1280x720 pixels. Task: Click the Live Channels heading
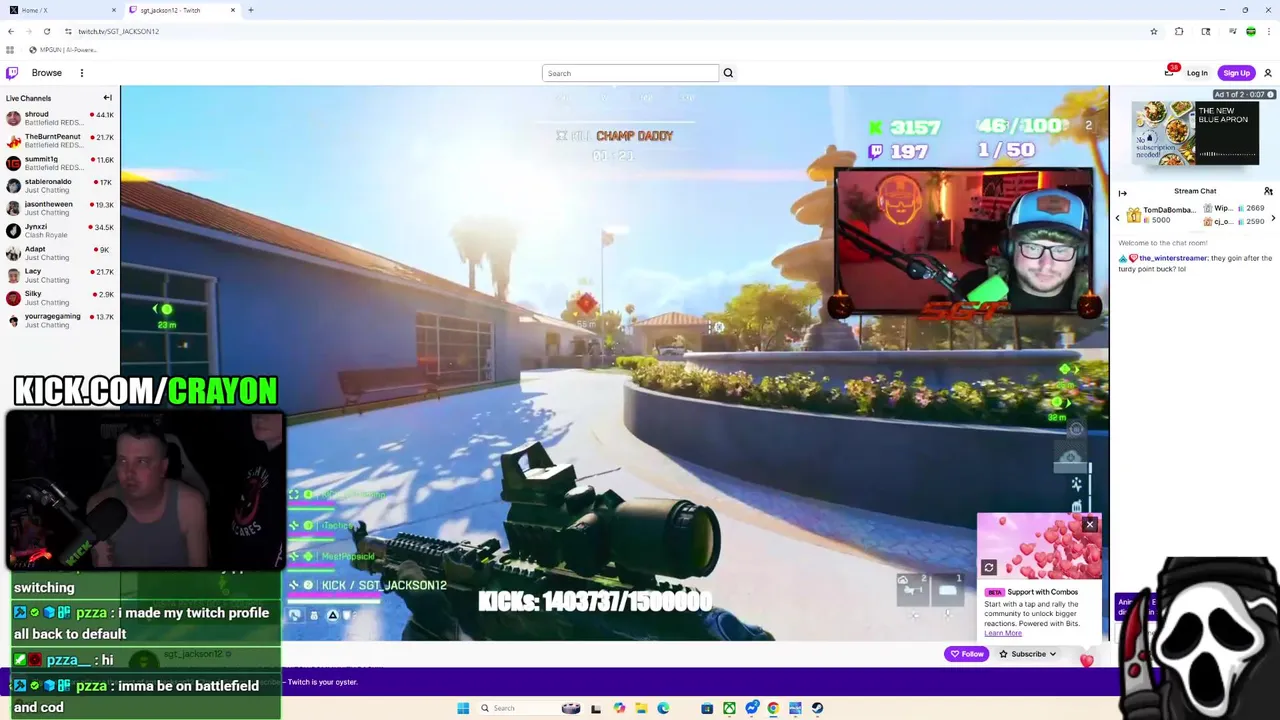coord(28,98)
